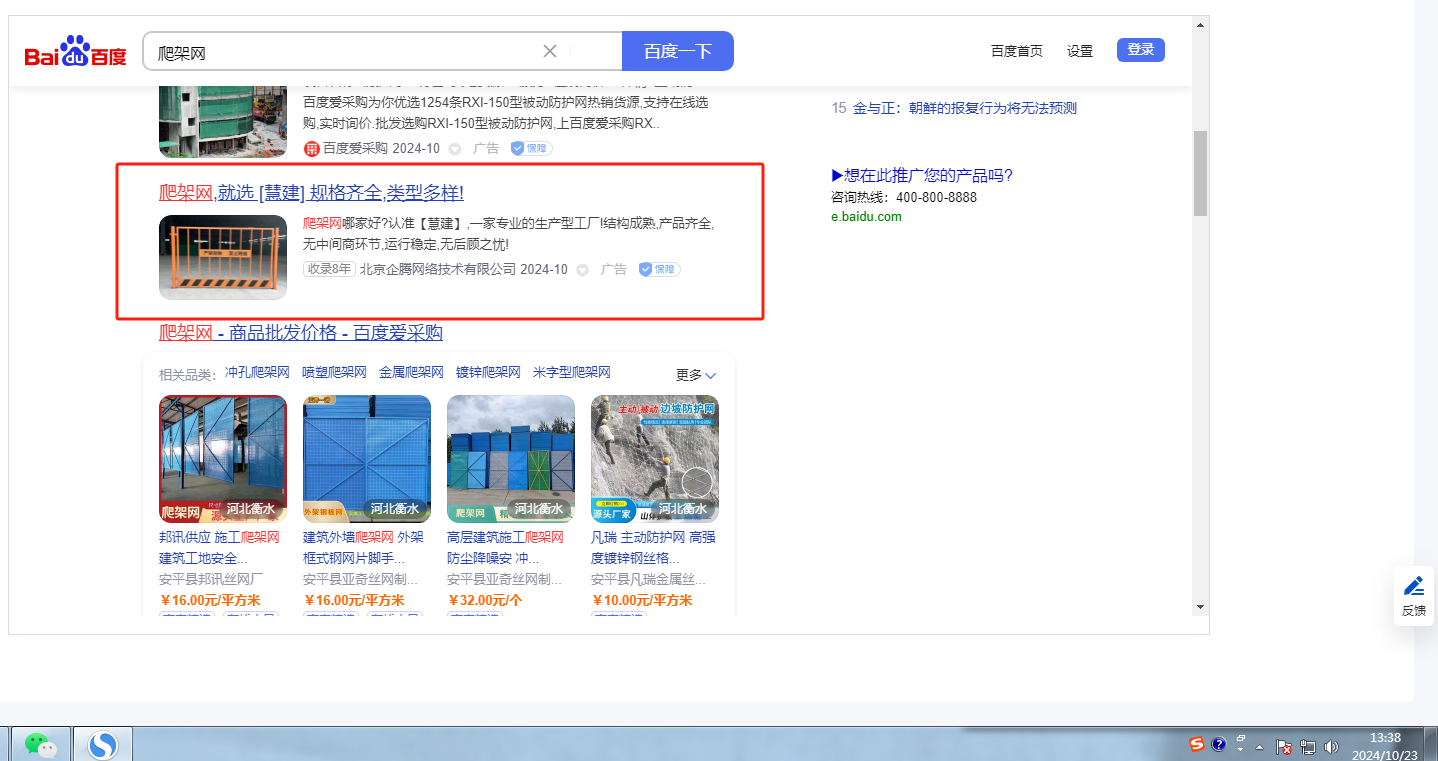
Task: Expand the dropdown arrow beside 百度爱采购 2024-10
Action: click(x=454, y=149)
